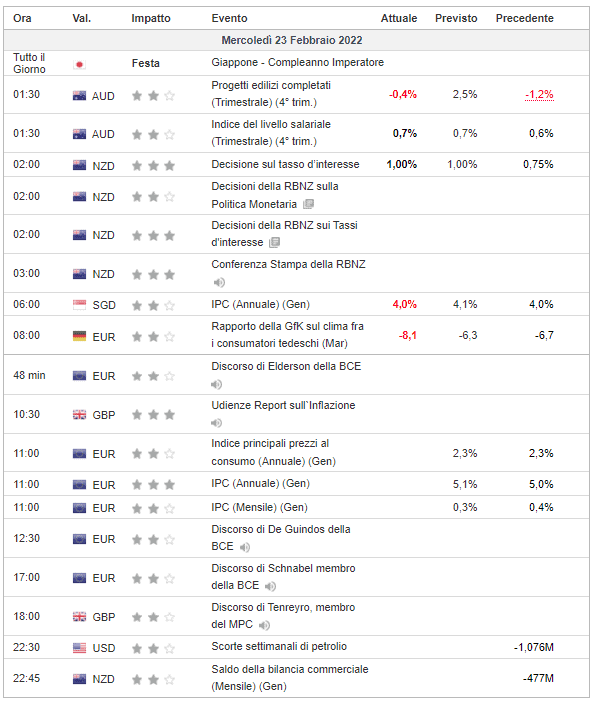Open IPC (Mensile) (Gen) event

pyautogui.click(x=259, y=507)
